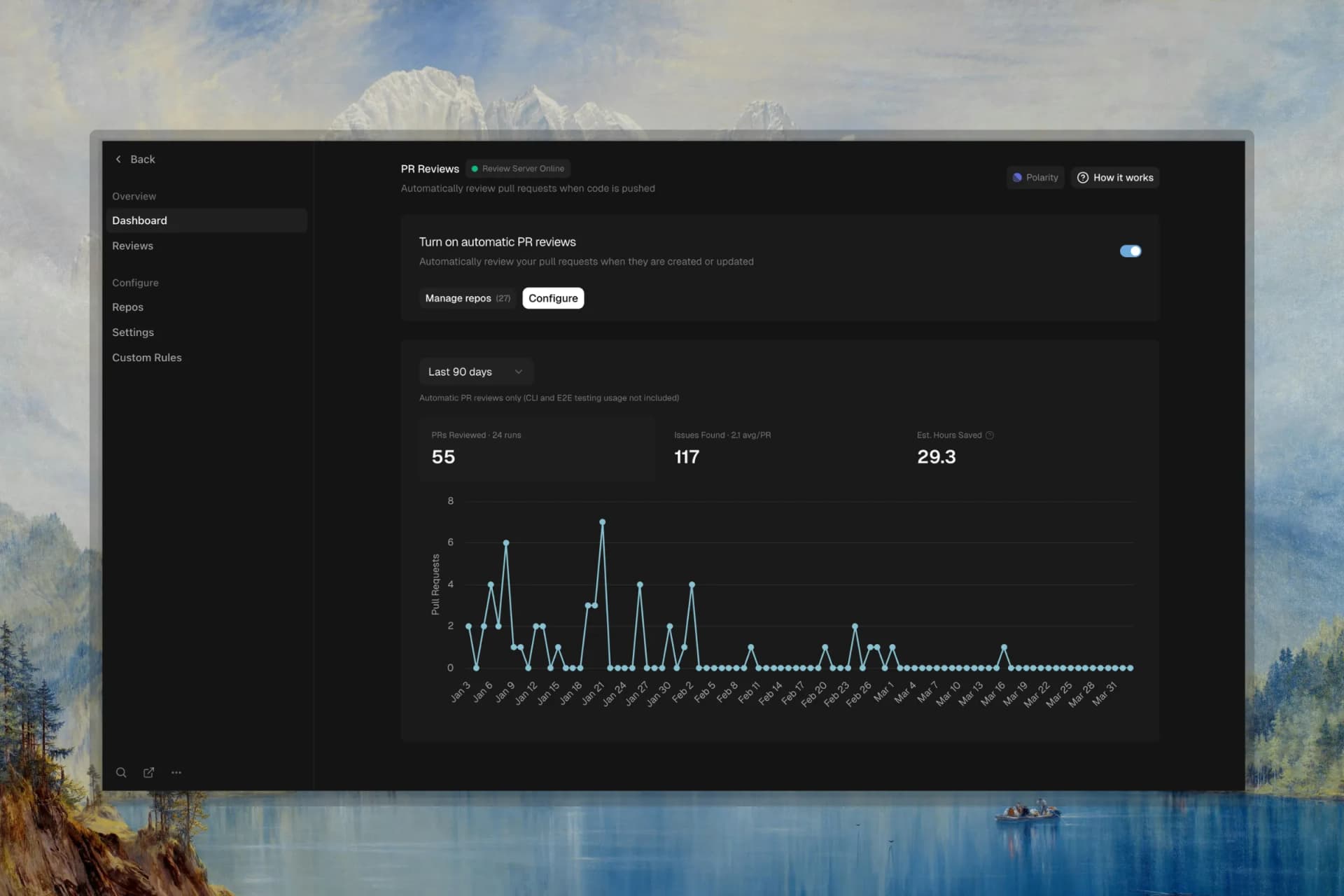Viewport: 1344px width, 896px height.
Task: Open the Settings item under Configure
Action: [133, 332]
